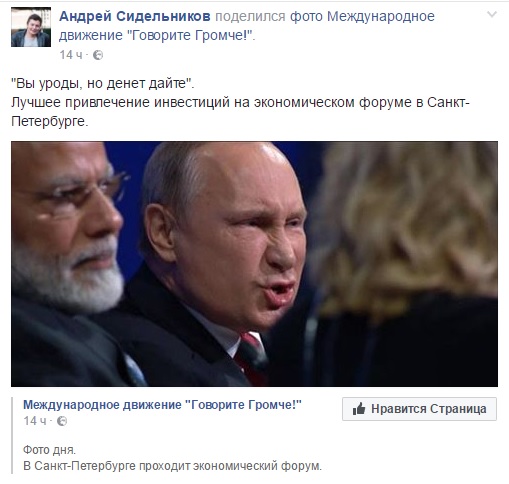The width and height of the screenshot is (509, 484).
Task: Click the "фото" link in post header
Action: [x=306, y=16]
